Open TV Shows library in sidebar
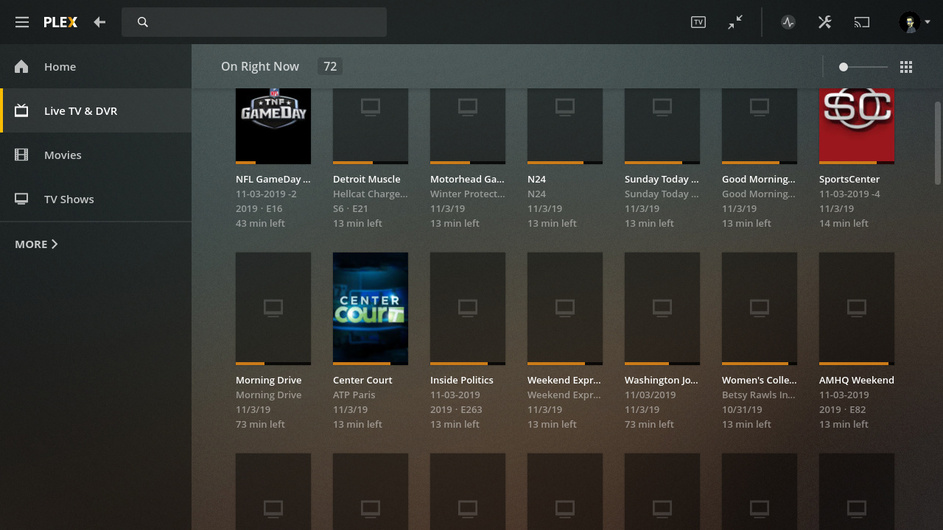This screenshot has height=530, width=943. [x=96, y=199]
